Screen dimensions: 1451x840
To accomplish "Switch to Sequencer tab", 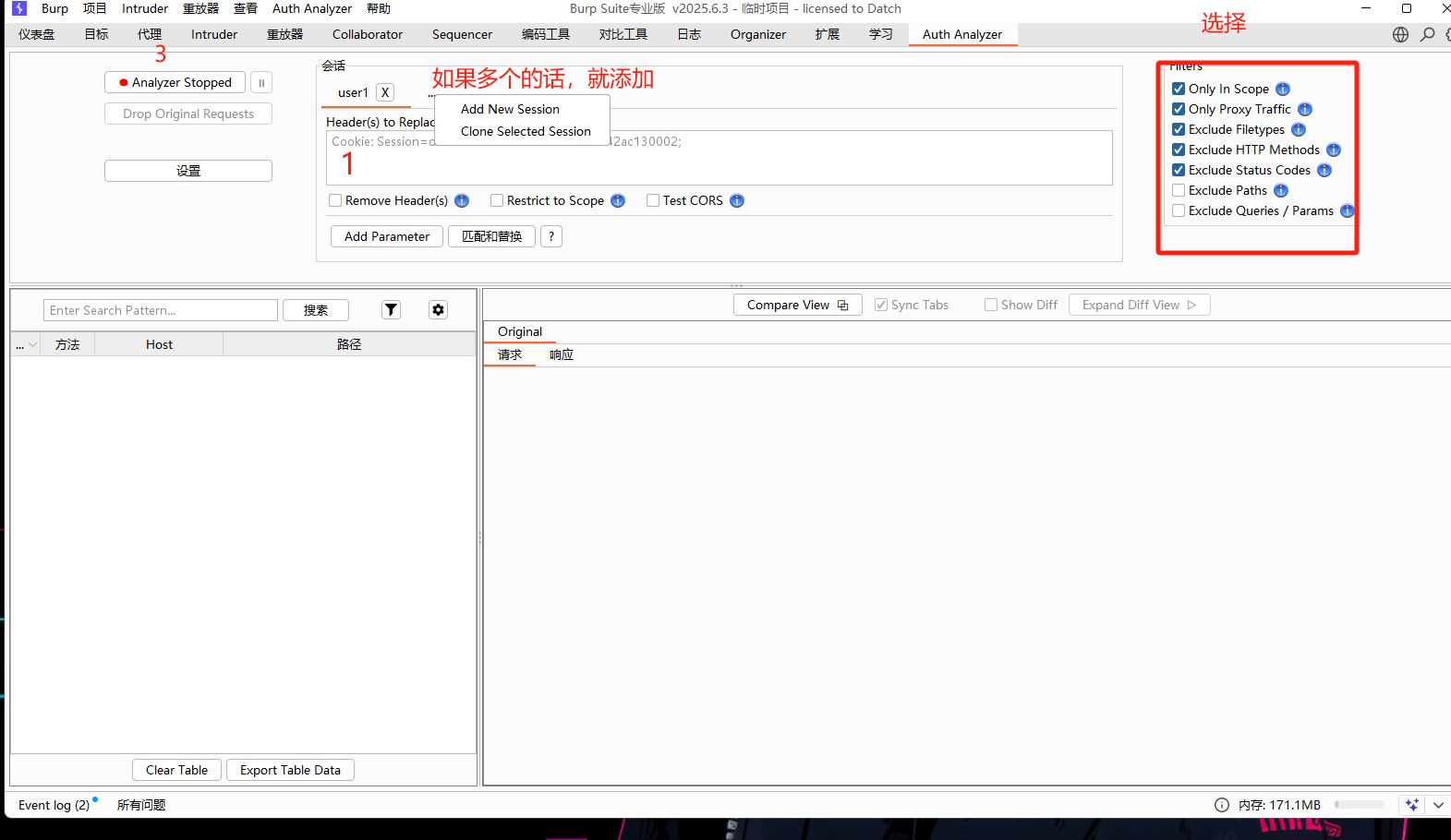I will 462,34.
